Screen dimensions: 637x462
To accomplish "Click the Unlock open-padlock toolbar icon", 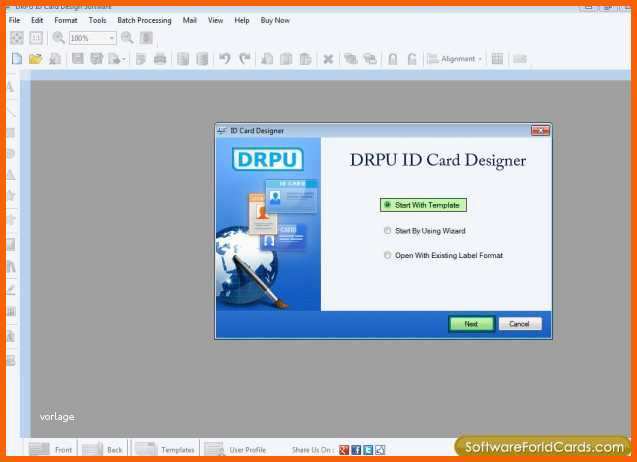I will click(x=412, y=59).
